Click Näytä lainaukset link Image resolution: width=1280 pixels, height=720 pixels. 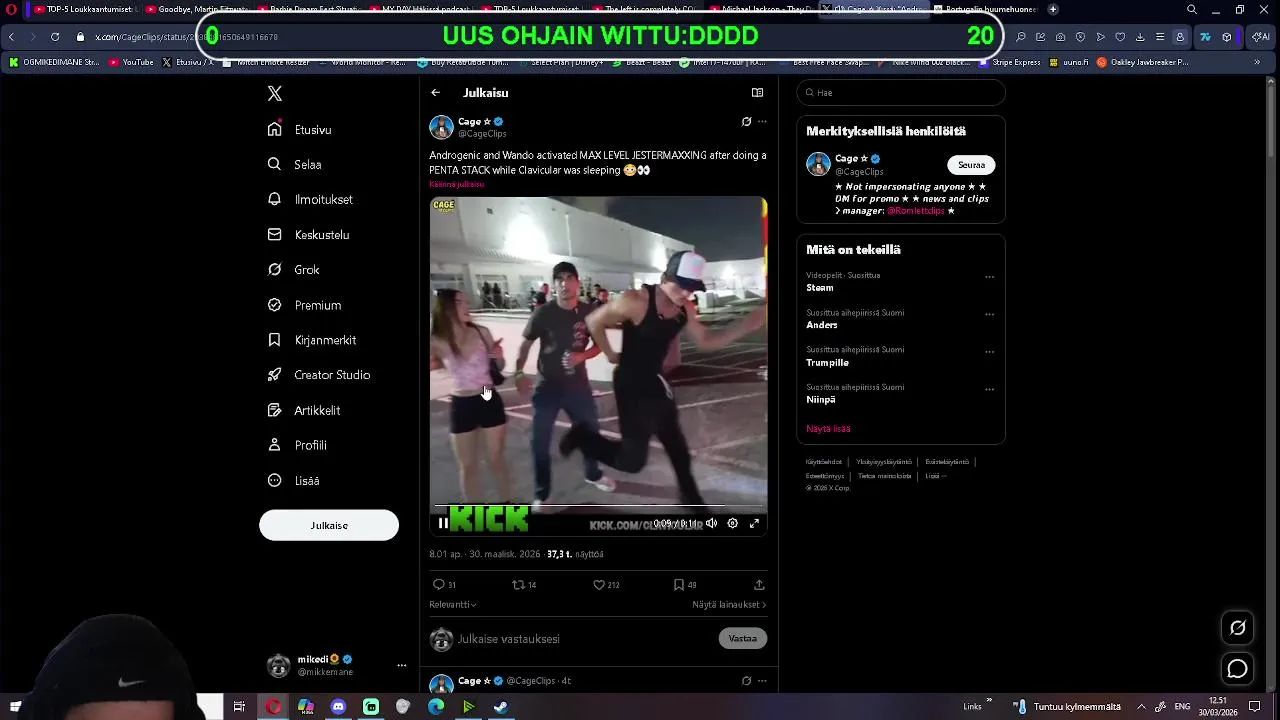pos(729,605)
